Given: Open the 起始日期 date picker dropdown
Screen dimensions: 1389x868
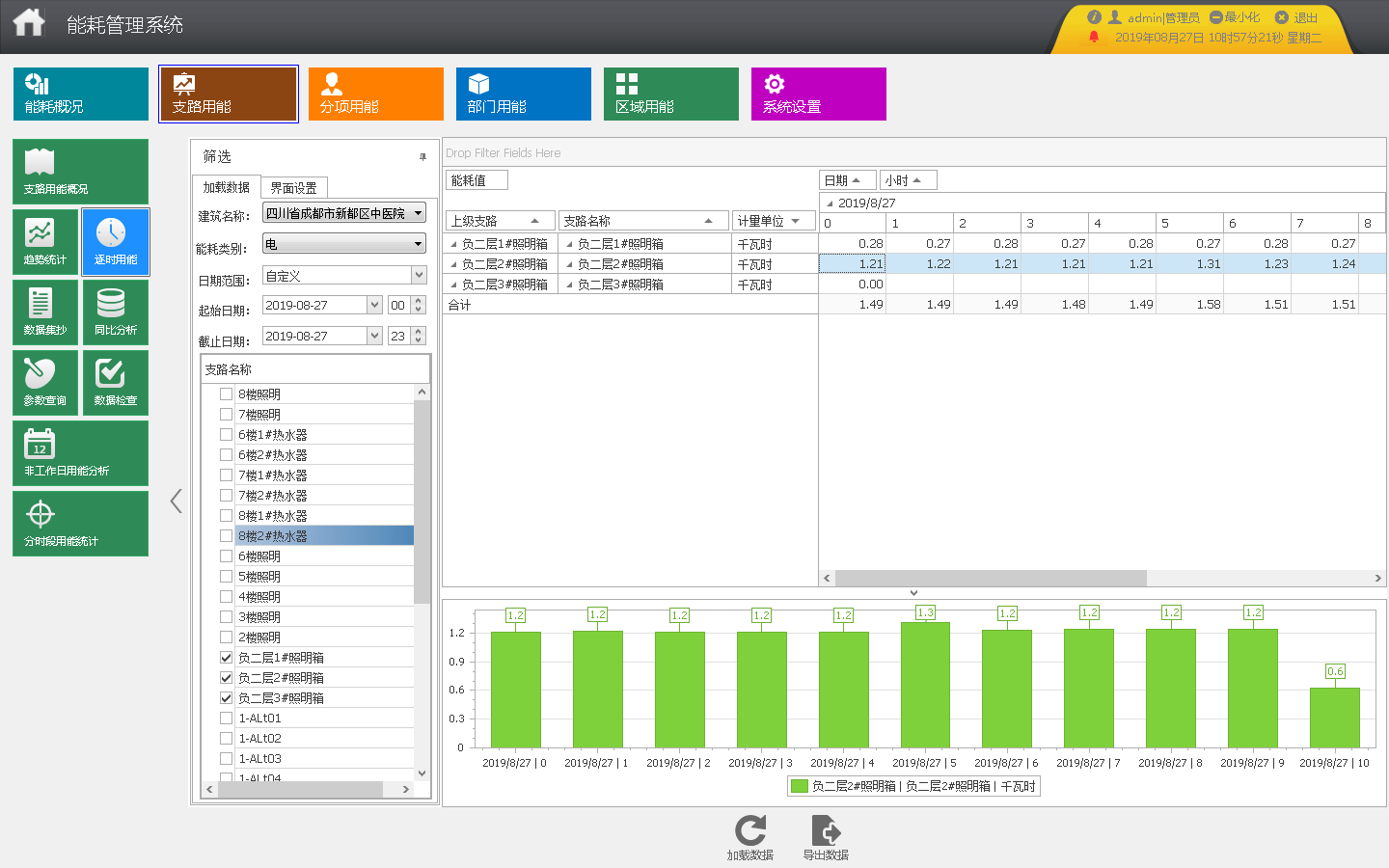Looking at the screenshot, I should click(x=375, y=306).
